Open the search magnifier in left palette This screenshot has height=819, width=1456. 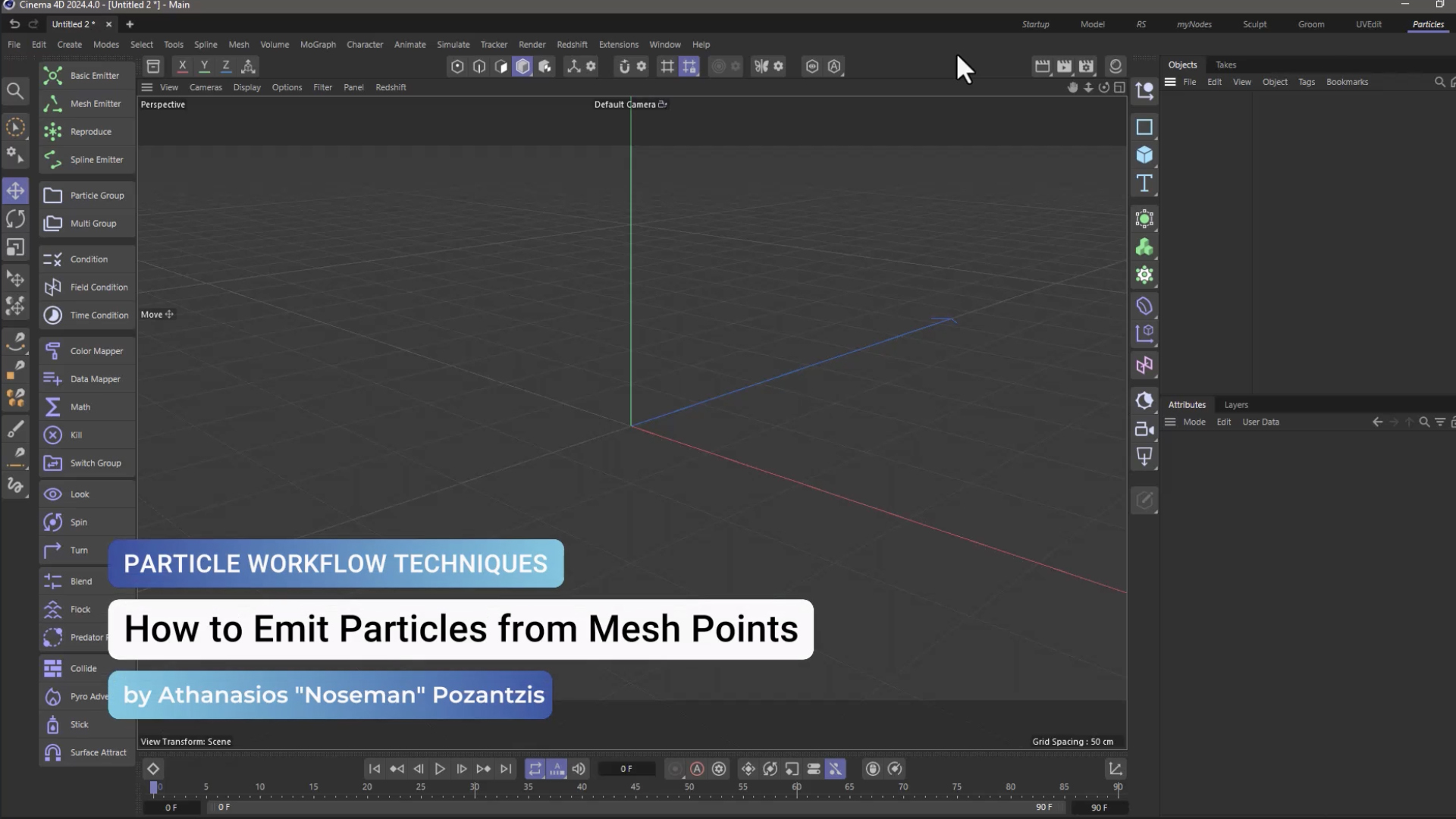tap(15, 92)
